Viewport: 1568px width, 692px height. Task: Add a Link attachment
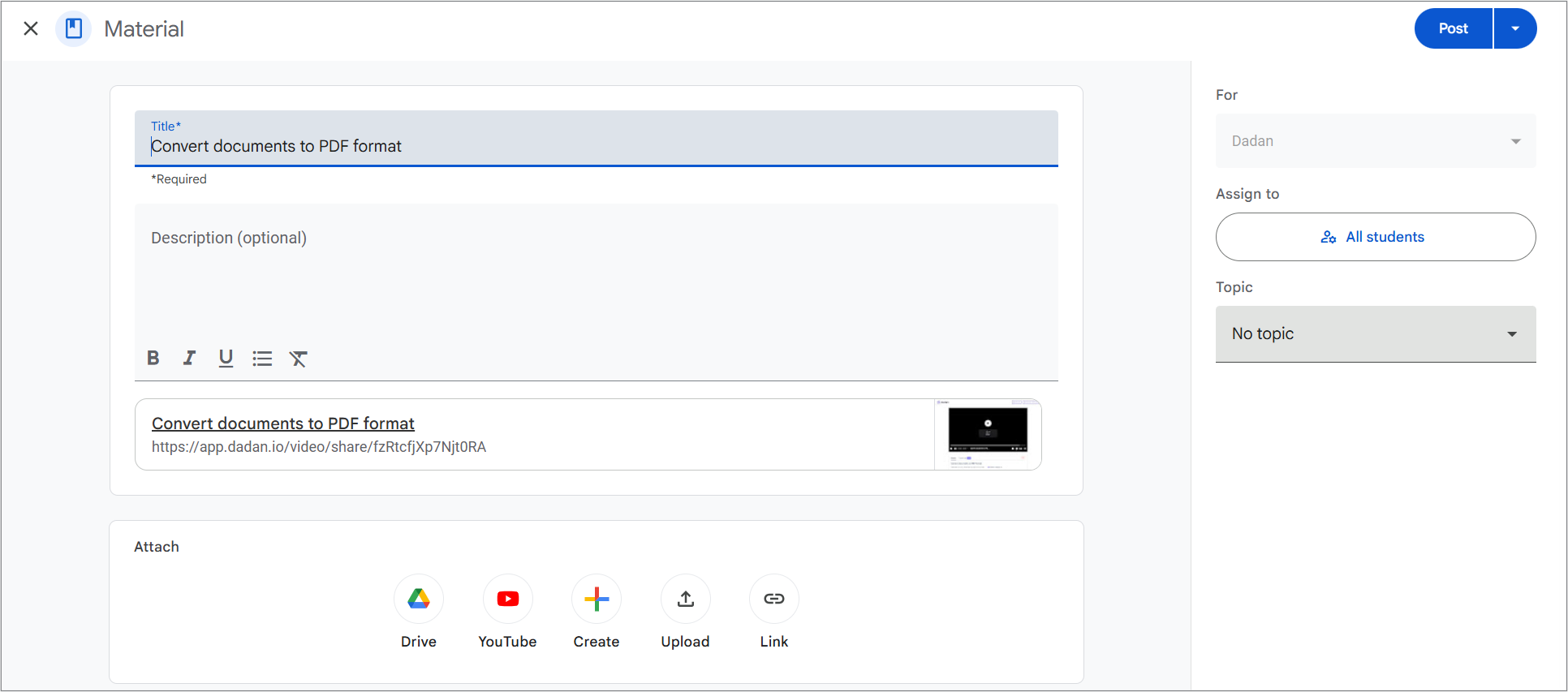point(774,599)
